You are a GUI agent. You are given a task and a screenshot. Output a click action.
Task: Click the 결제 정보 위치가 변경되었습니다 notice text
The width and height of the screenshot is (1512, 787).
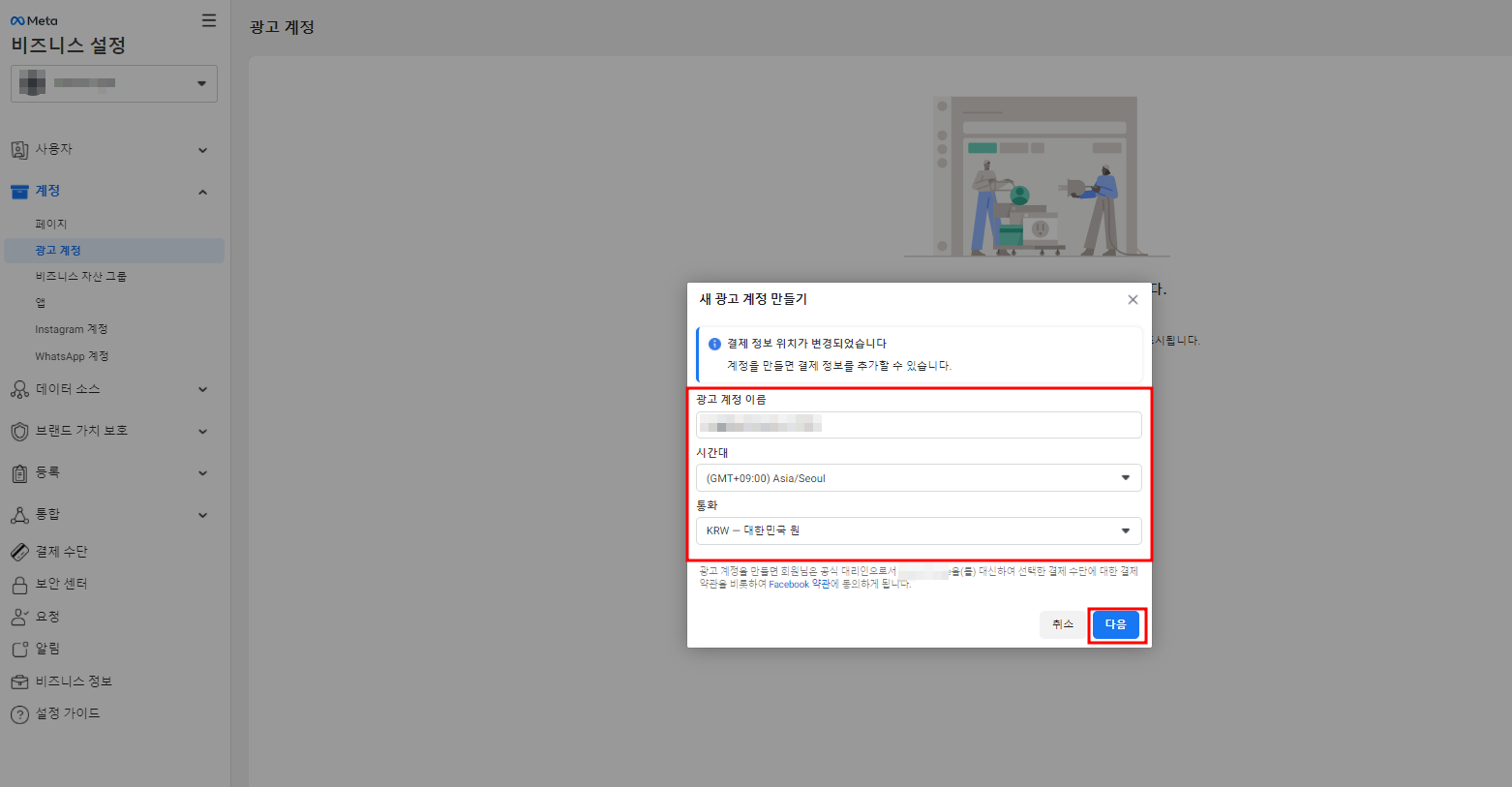(806, 344)
